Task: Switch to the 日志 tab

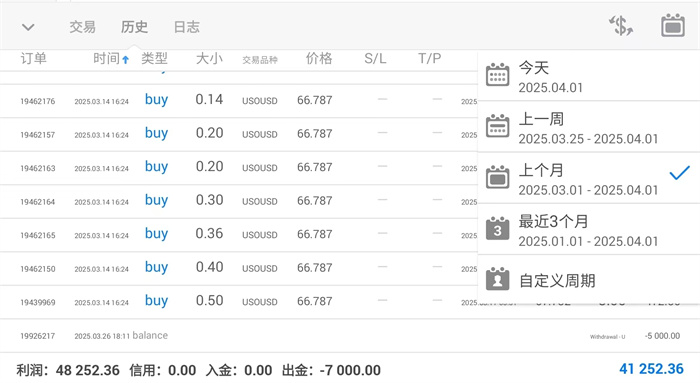Action: click(x=187, y=27)
